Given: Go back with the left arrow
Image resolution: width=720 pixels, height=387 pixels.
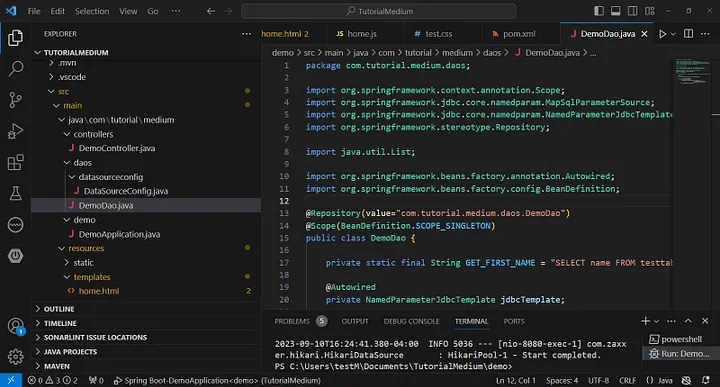Looking at the screenshot, I should pos(211,11).
